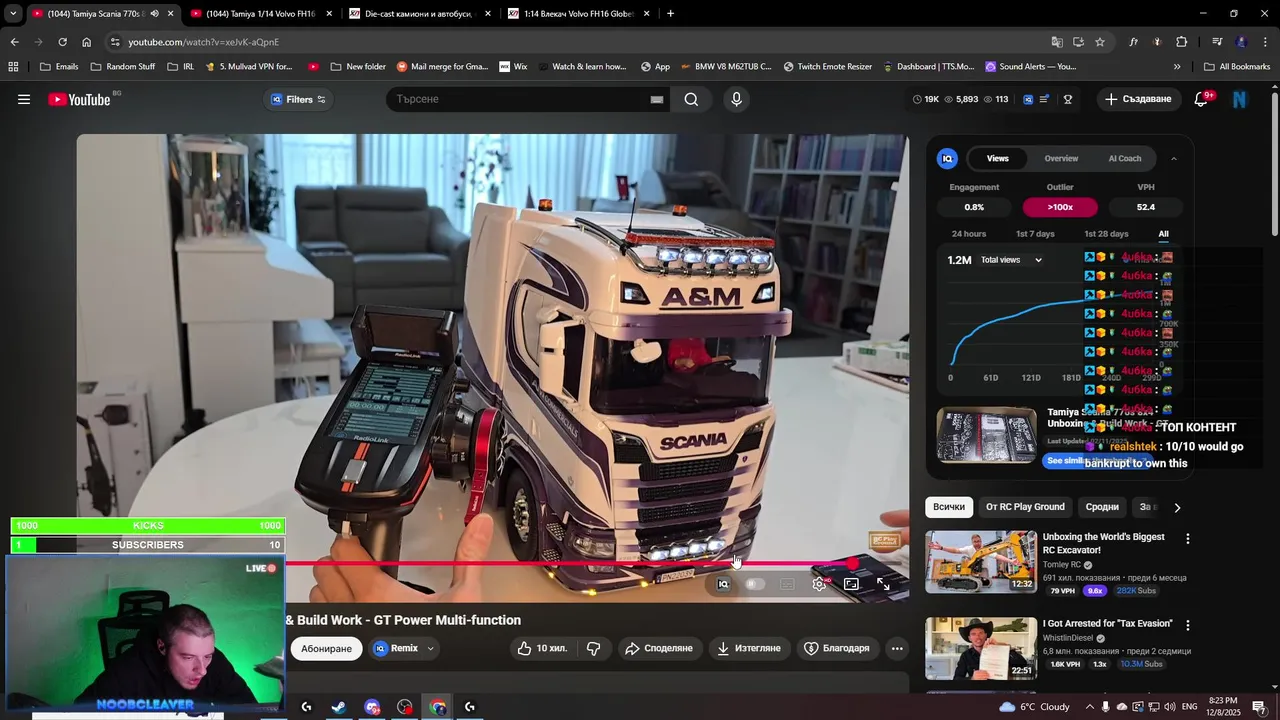The width and height of the screenshot is (1280, 720).
Task: Open the vidIQ trophy icon
Action: tap(1068, 99)
